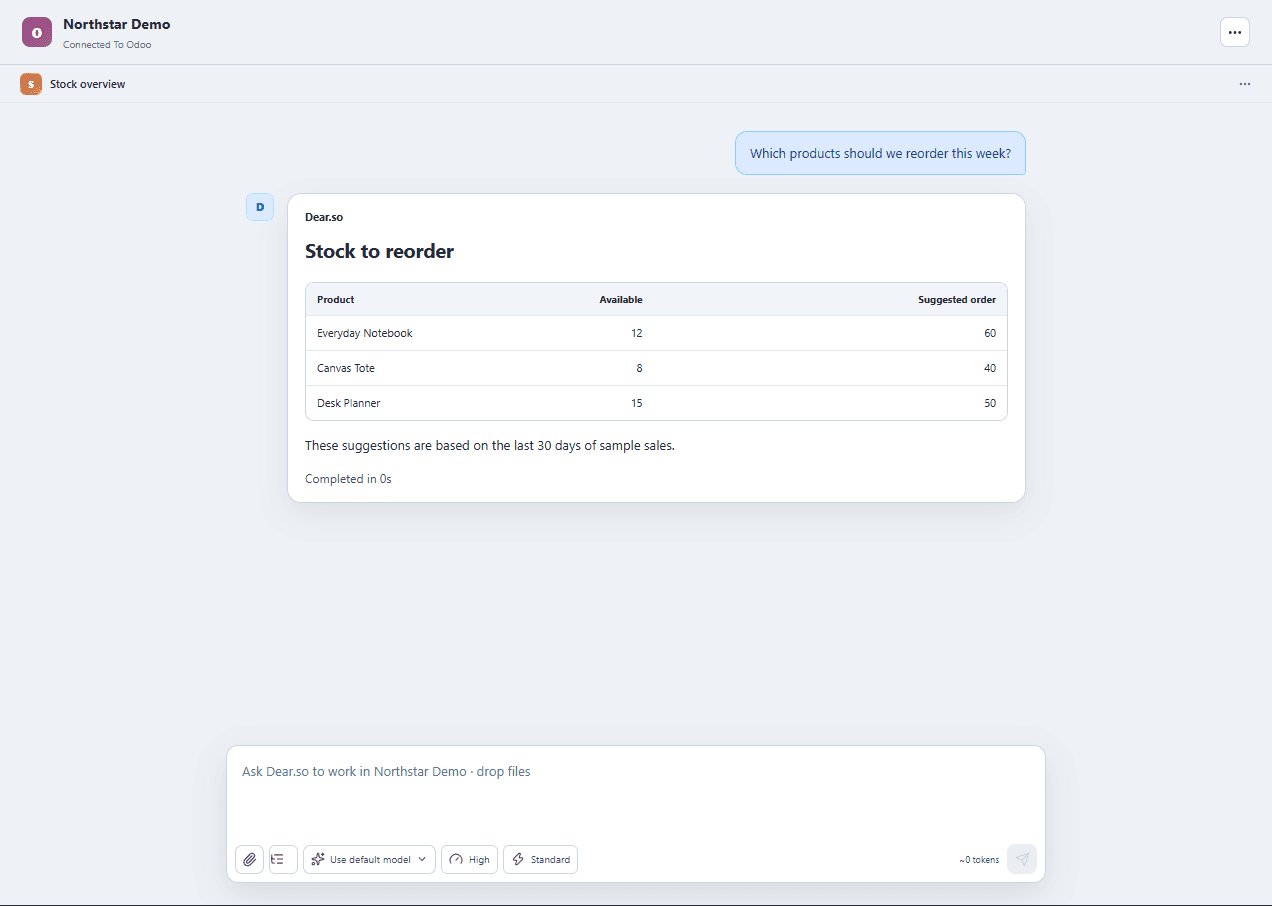Click the message input field
Screen dimensions: 1272x906
click(x=636, y=790)
